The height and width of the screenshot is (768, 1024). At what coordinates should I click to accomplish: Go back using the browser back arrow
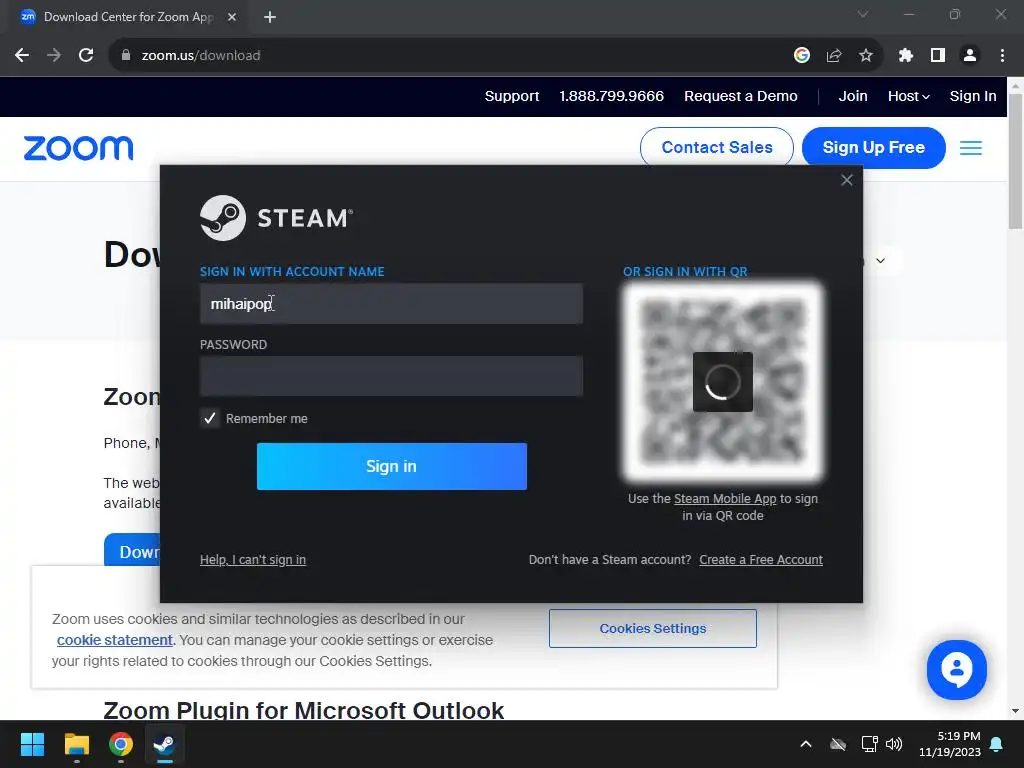click(x=22, y=56)
